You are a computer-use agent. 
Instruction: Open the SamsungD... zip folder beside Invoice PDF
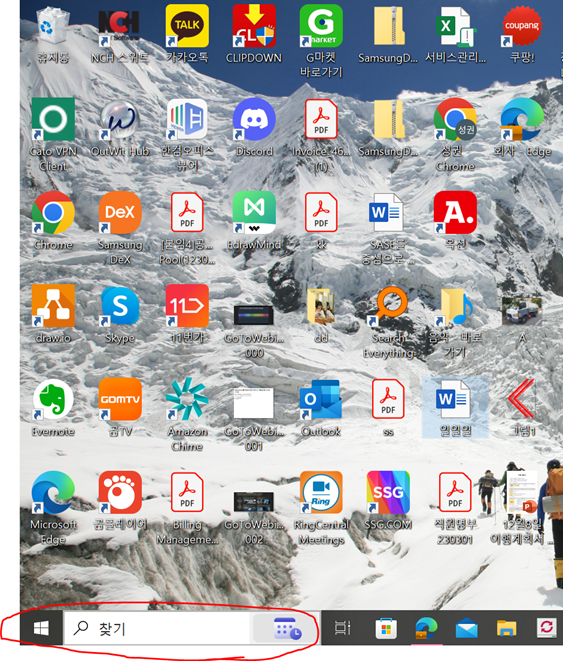tap(388, 119)
